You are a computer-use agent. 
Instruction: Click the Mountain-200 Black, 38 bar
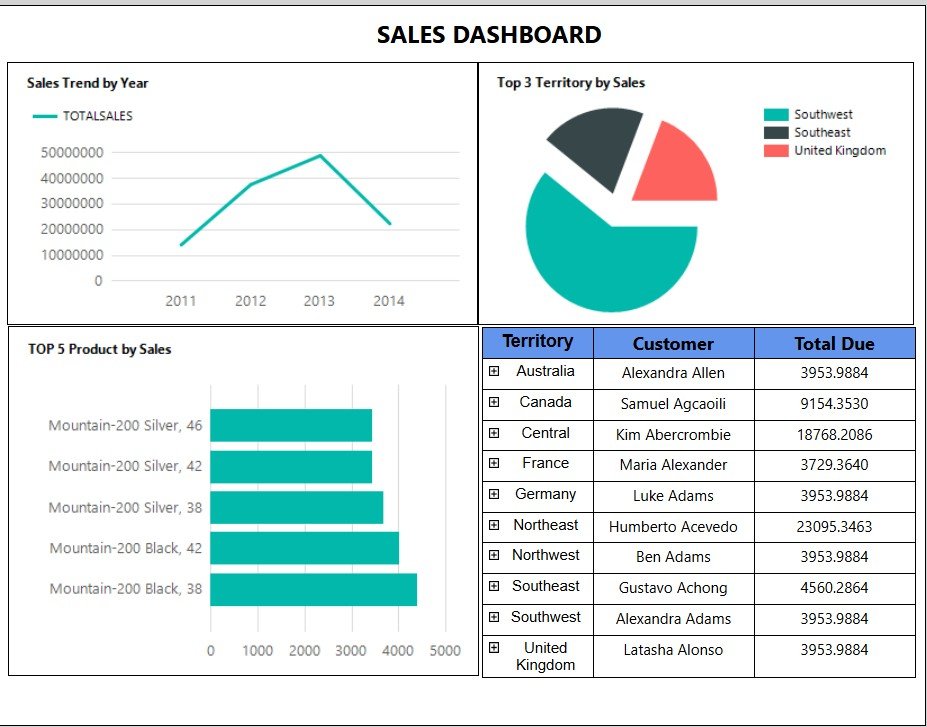pos(313,589)
